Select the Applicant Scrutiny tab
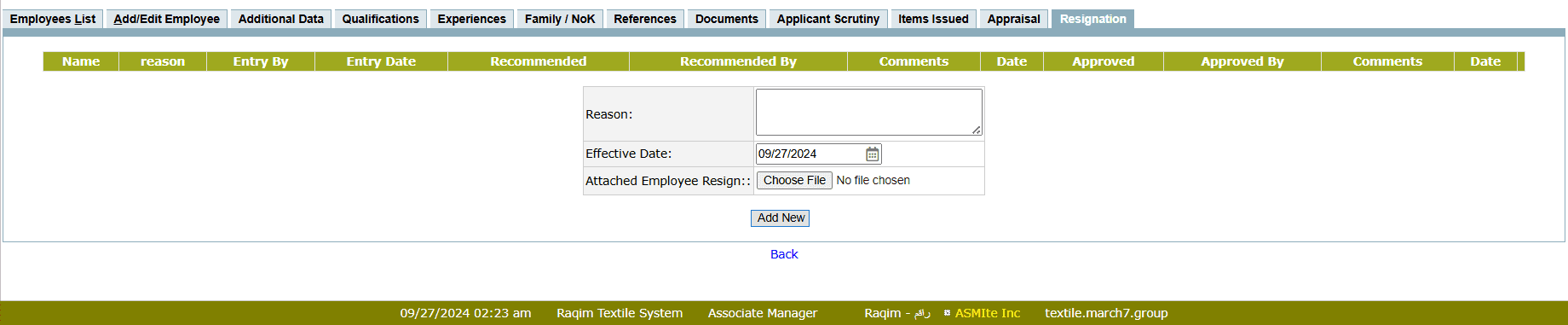1568x325 pixels. [x=828, y=19]
